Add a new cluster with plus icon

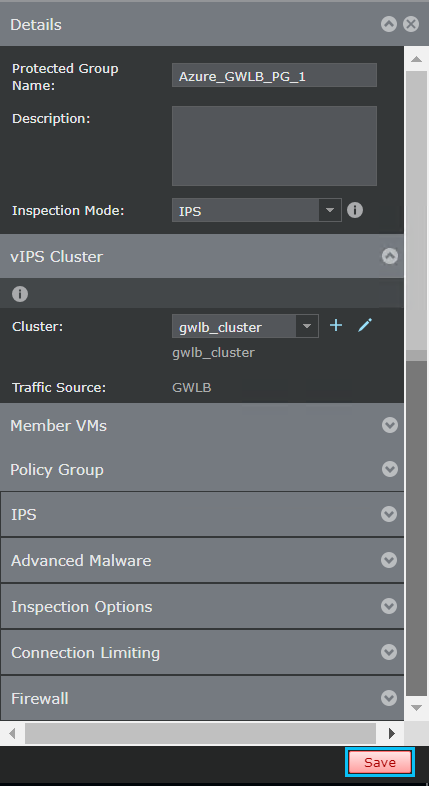(x=336, y=326)
